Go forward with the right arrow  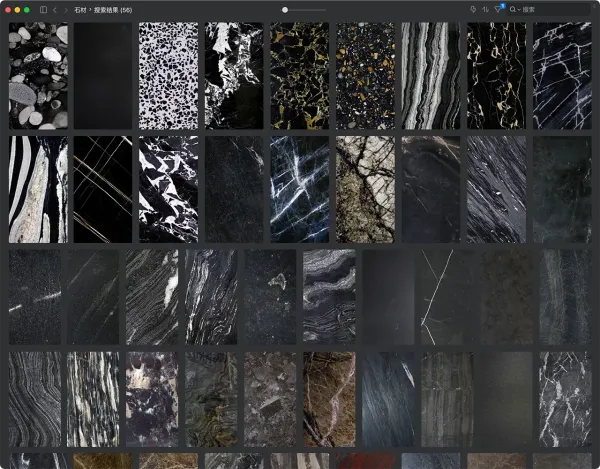(x=66, y=9)
